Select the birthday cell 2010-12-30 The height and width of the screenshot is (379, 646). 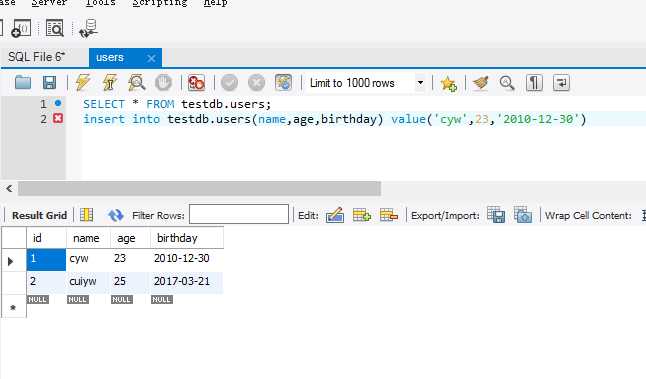click(187, 260)
